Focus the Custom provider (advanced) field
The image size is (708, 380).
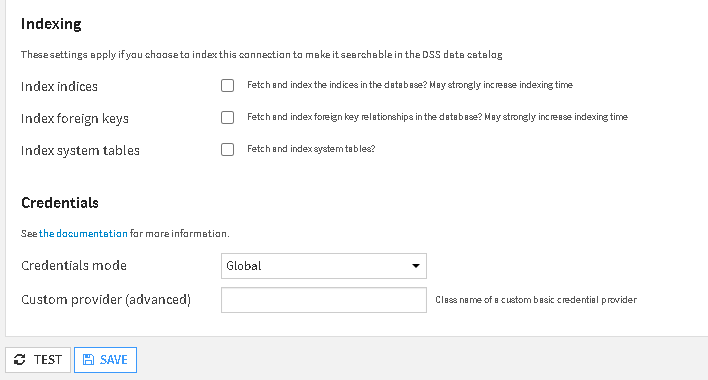point(324,300)
